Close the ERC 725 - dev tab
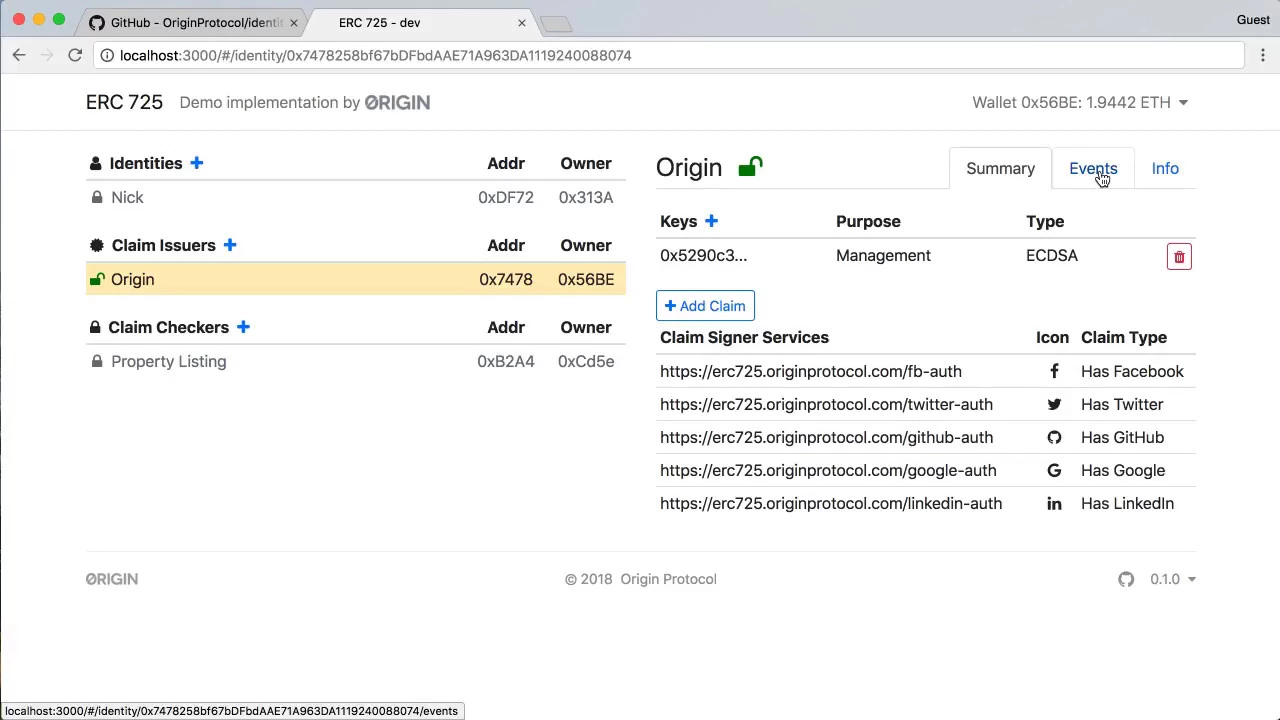The height and width of the screenshot is (720, 1280). pos(521,22)
